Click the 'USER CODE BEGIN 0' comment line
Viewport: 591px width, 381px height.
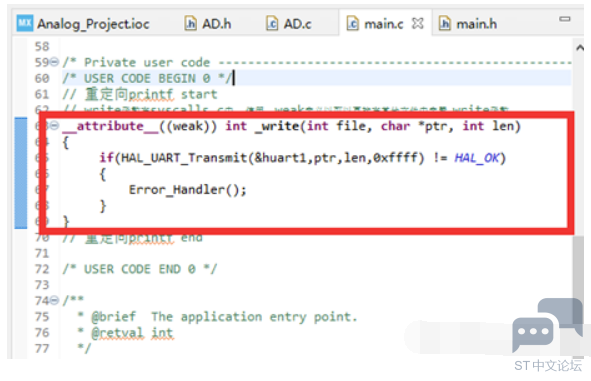click(x=148, y=78)
